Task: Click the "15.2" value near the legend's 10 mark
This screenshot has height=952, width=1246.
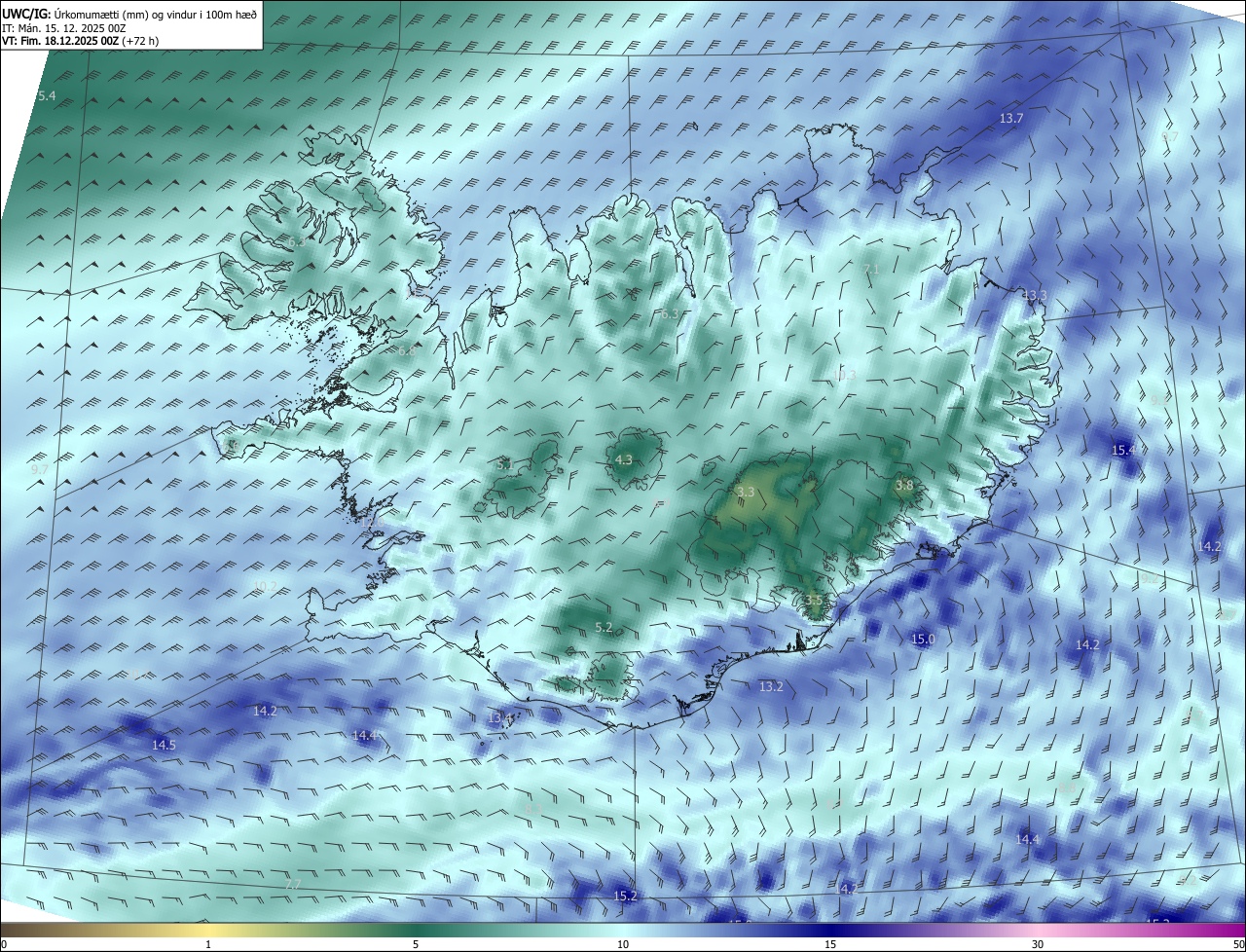Action: pyautogui.click(x=625, y=896)
